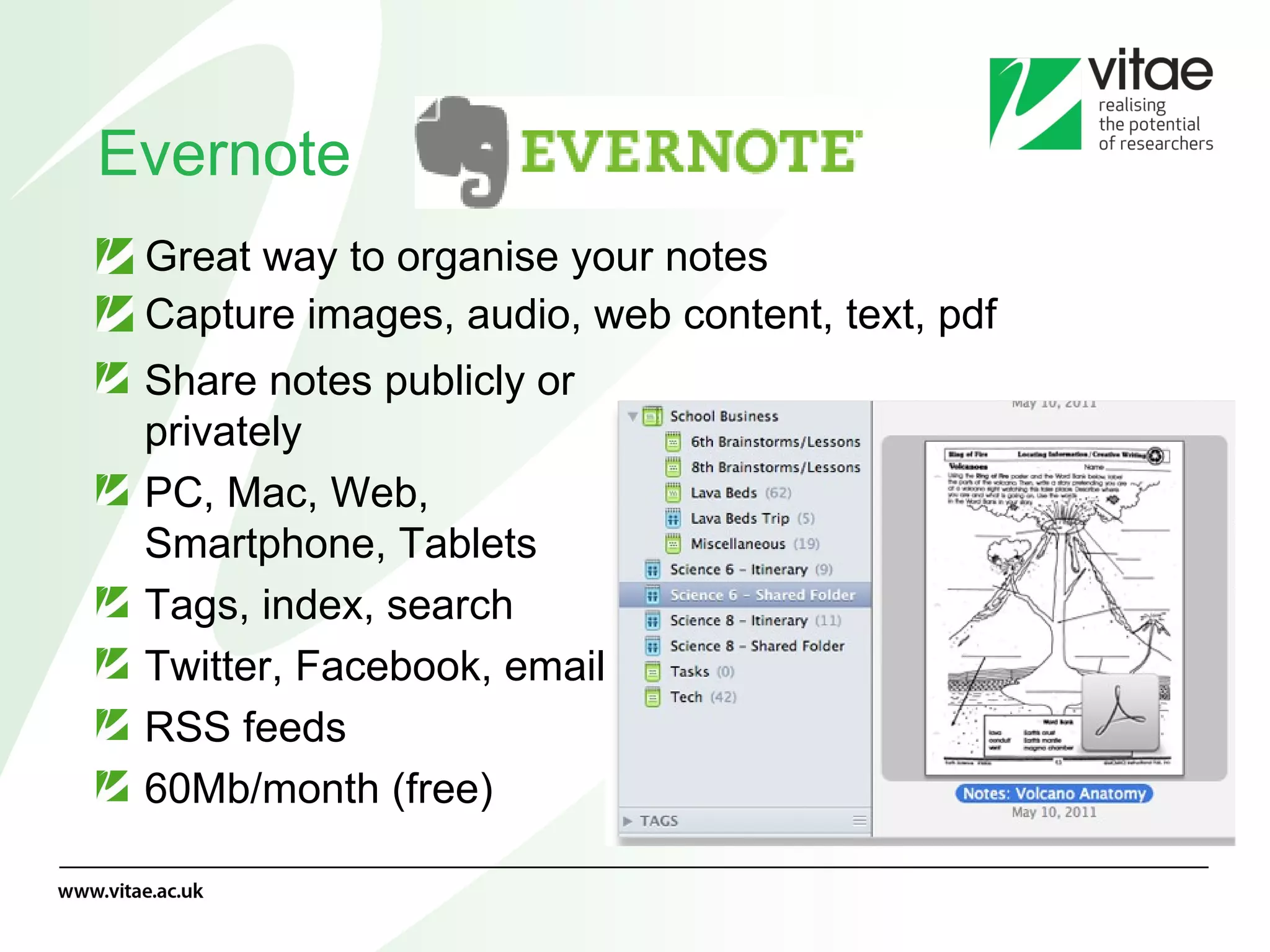Click the TAGS header label

(x=659, y=821)
